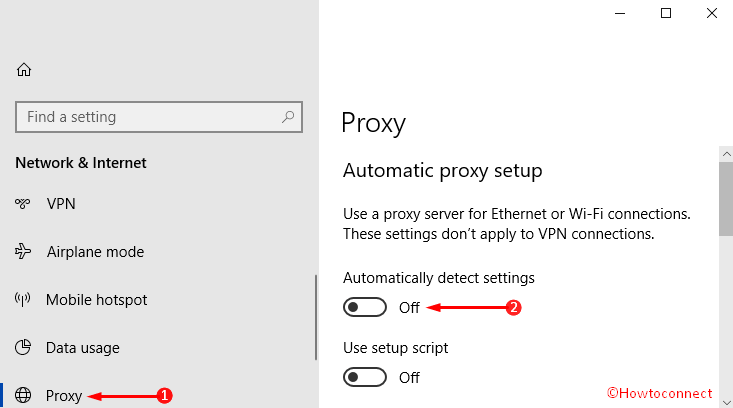
Task: Select Proxy in the sidebar
Action: (64, 396)
